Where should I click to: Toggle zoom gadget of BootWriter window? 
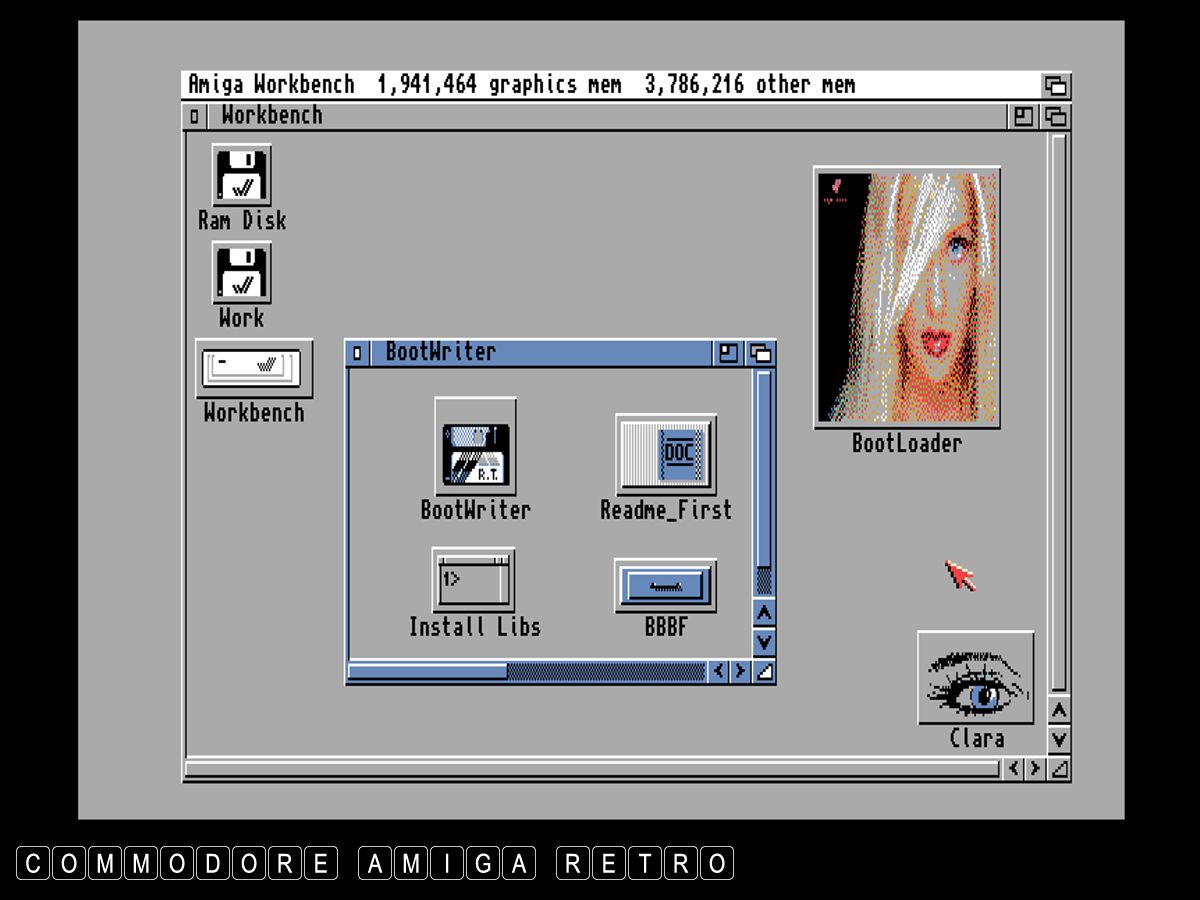(728, 353)
